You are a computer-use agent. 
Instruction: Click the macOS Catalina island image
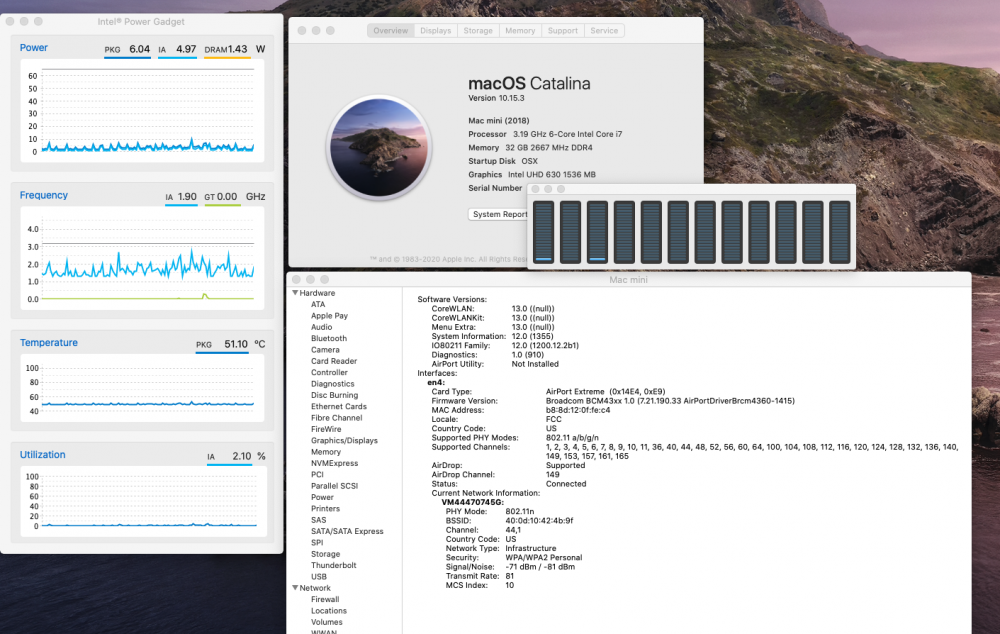pyautogui.click(x=379, y=147)
